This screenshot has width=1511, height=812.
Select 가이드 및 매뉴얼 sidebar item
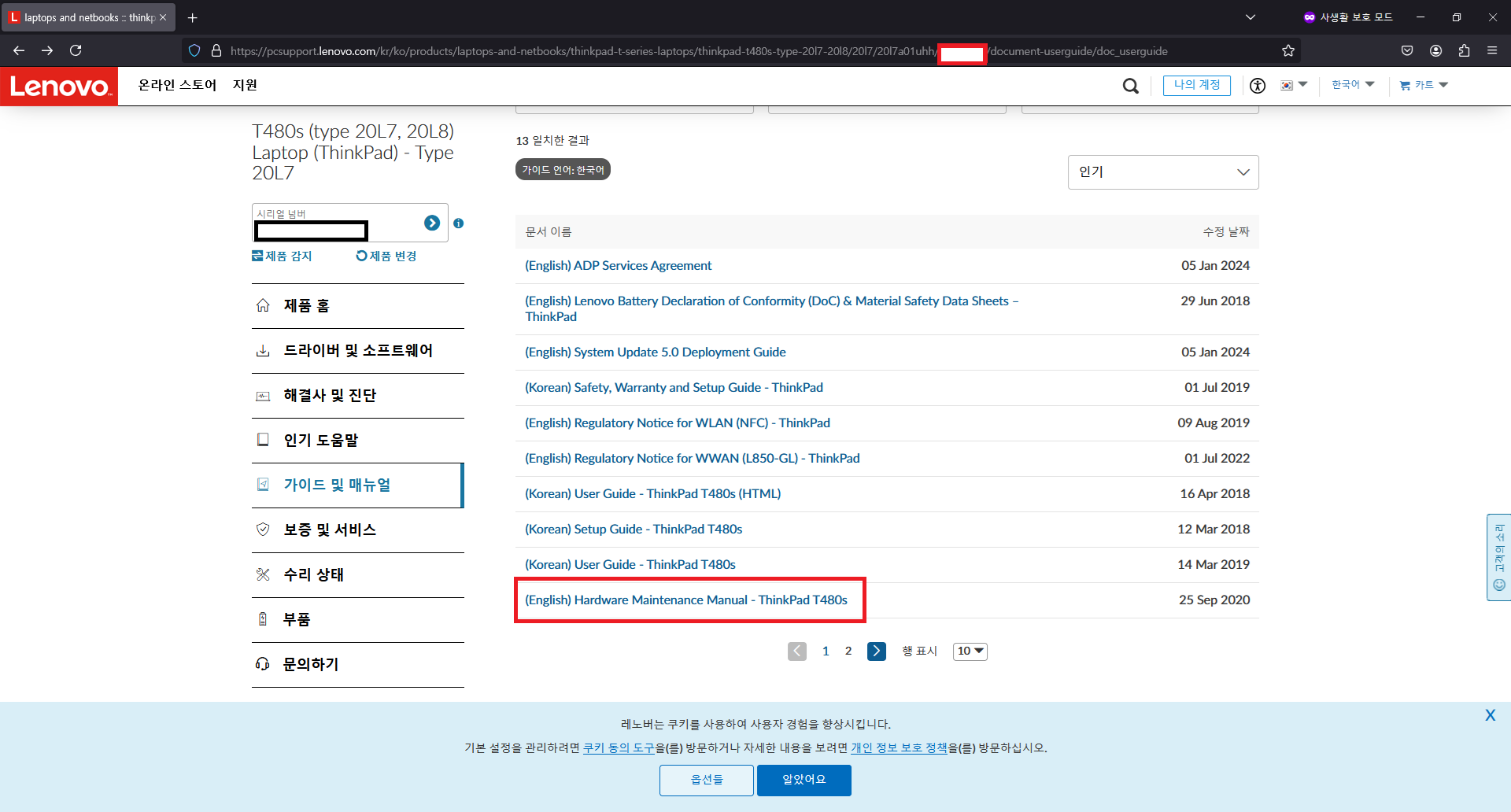[x=358, y=485]
